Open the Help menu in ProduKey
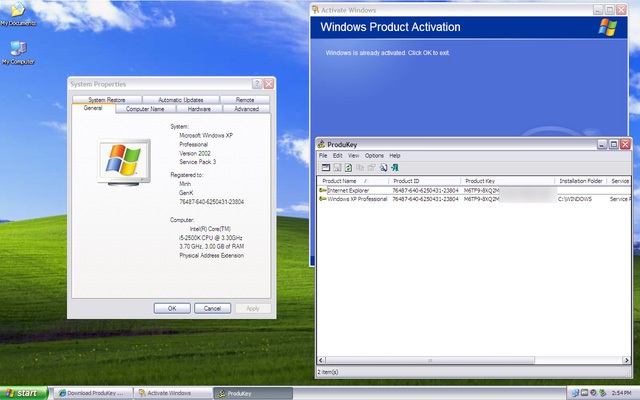Viewport: 640px width, 400px height. coord(395,156)
